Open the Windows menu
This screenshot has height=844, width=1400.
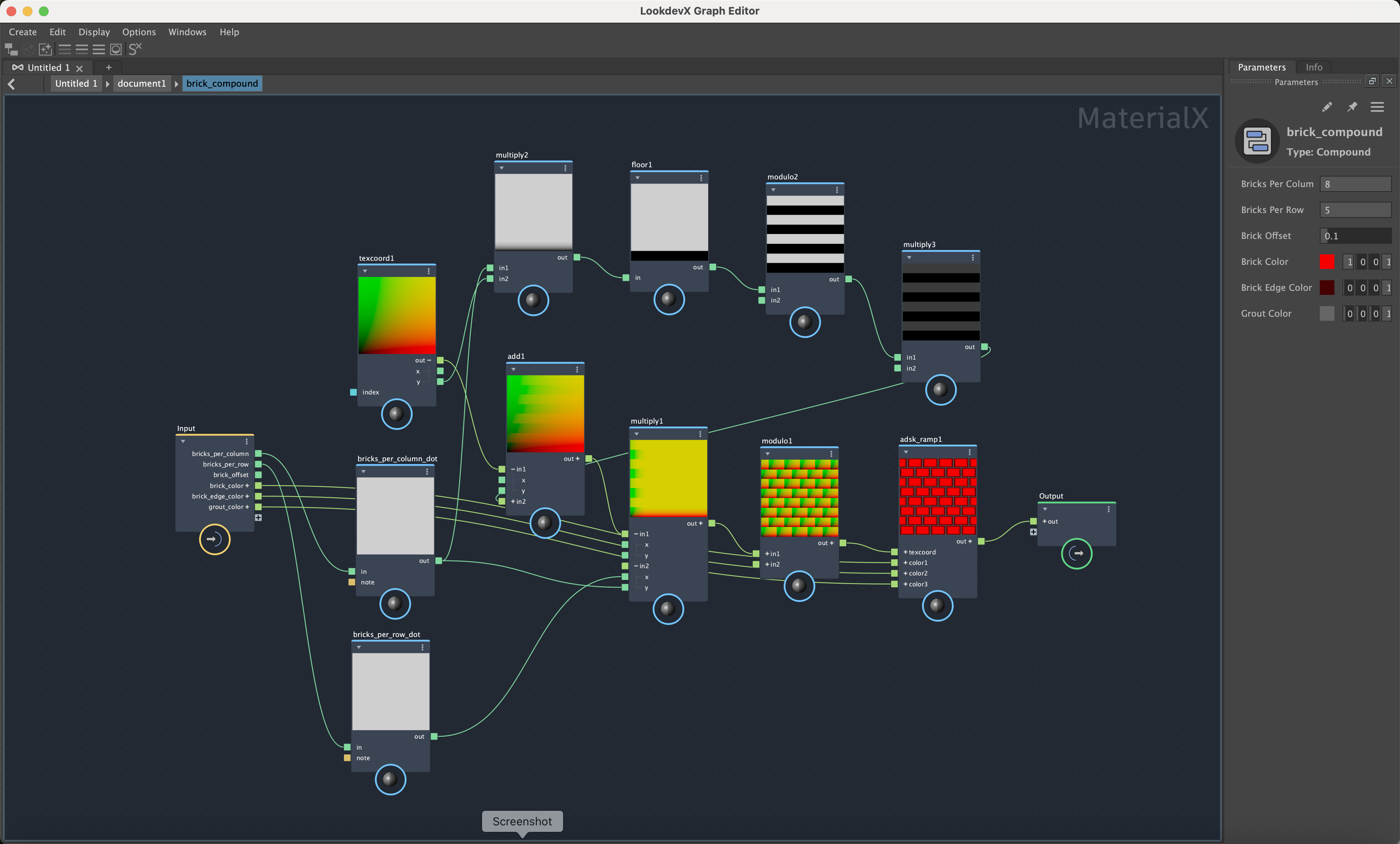pyautogui.click(x=187, y=32)
